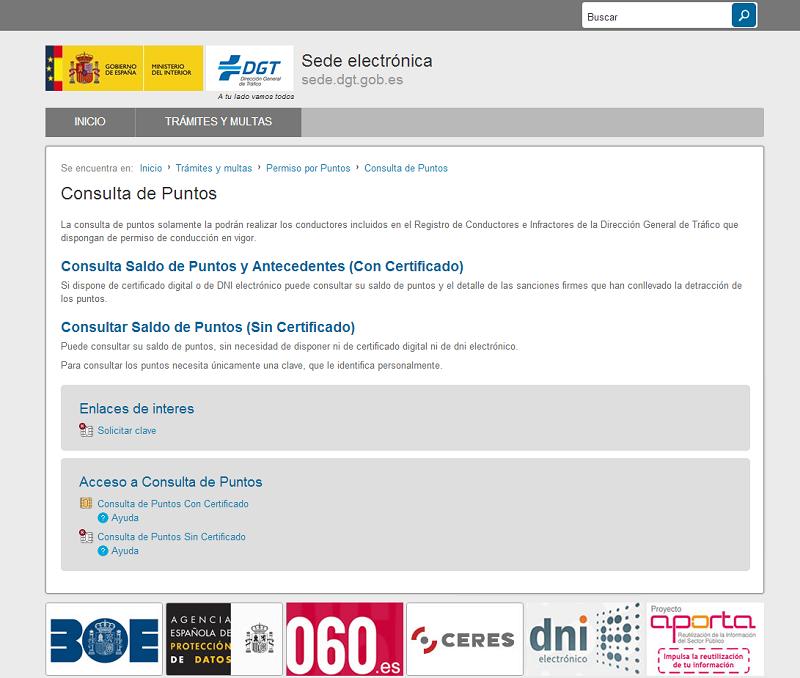
Task: Click the DGT logo in header
Action: click(249, 68)
